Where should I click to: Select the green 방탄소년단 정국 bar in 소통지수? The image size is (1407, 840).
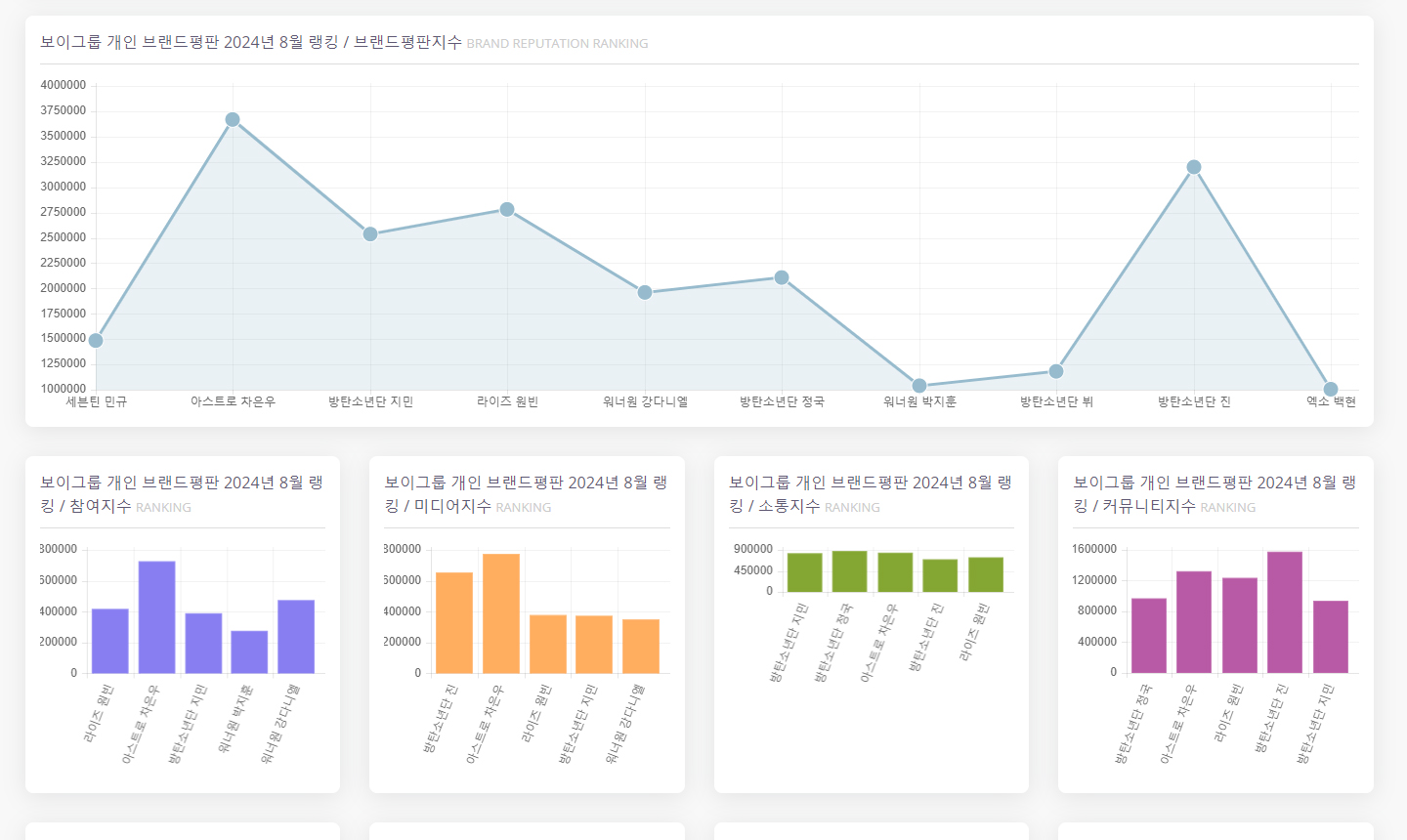coord(850,571)
